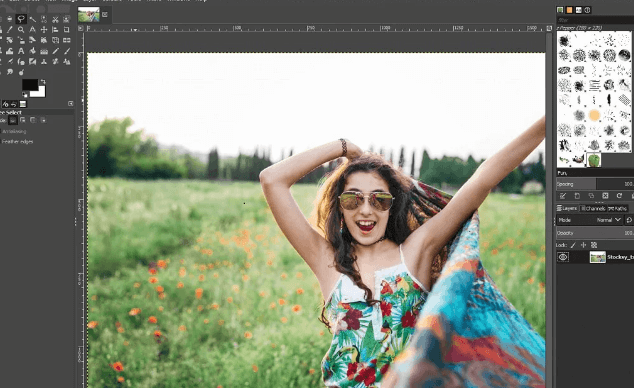
Task: Pick the green pepper brush thumbnail
Action: point(594,160)
